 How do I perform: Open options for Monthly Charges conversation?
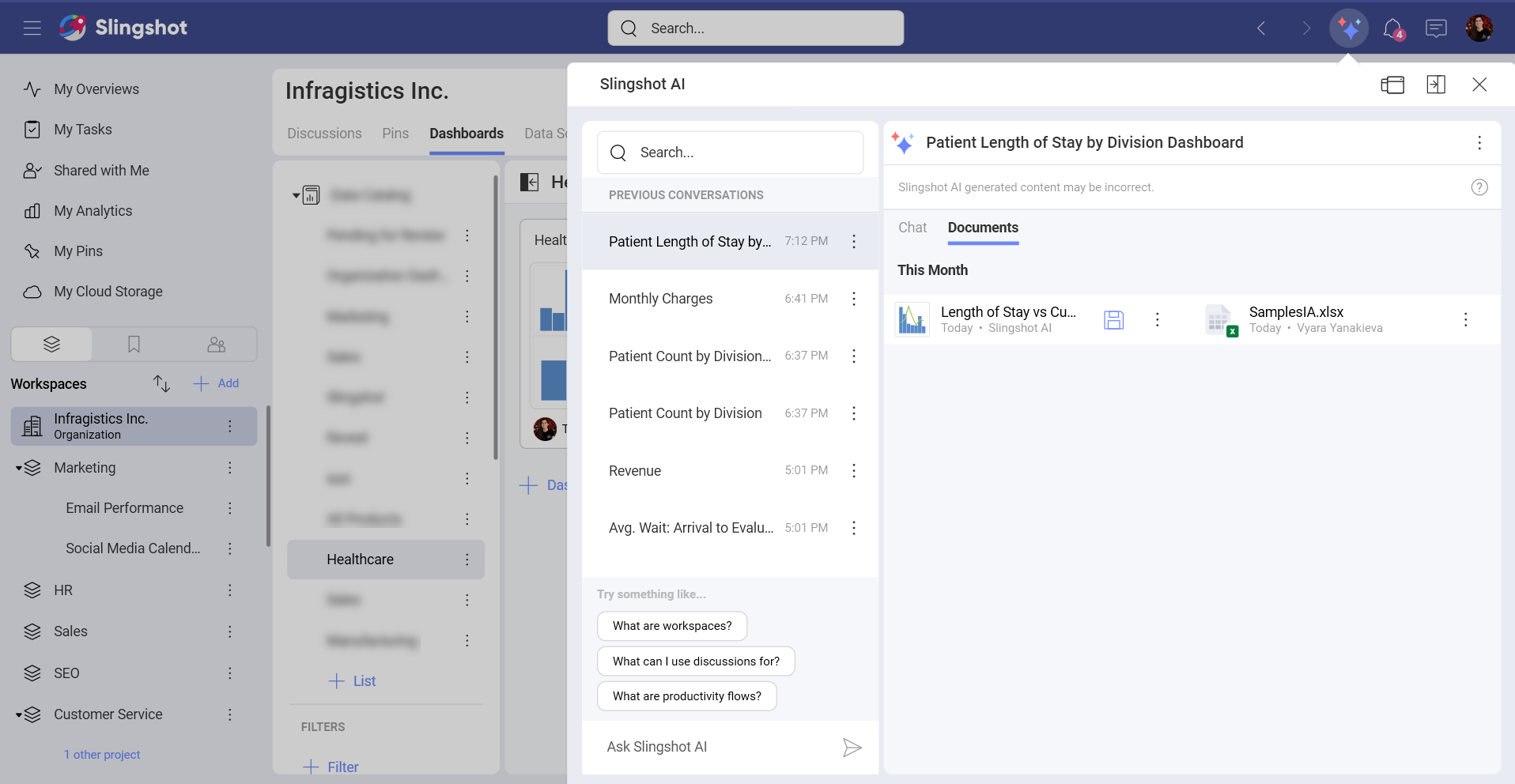point(854,299)
